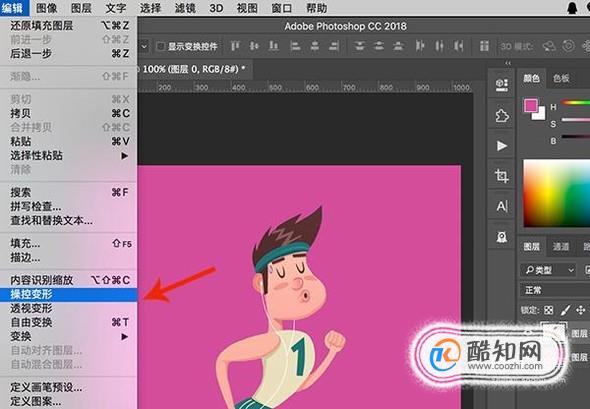Choose 定义画笔预设... menu entry
590x409 pixels.
pos(68,387)
